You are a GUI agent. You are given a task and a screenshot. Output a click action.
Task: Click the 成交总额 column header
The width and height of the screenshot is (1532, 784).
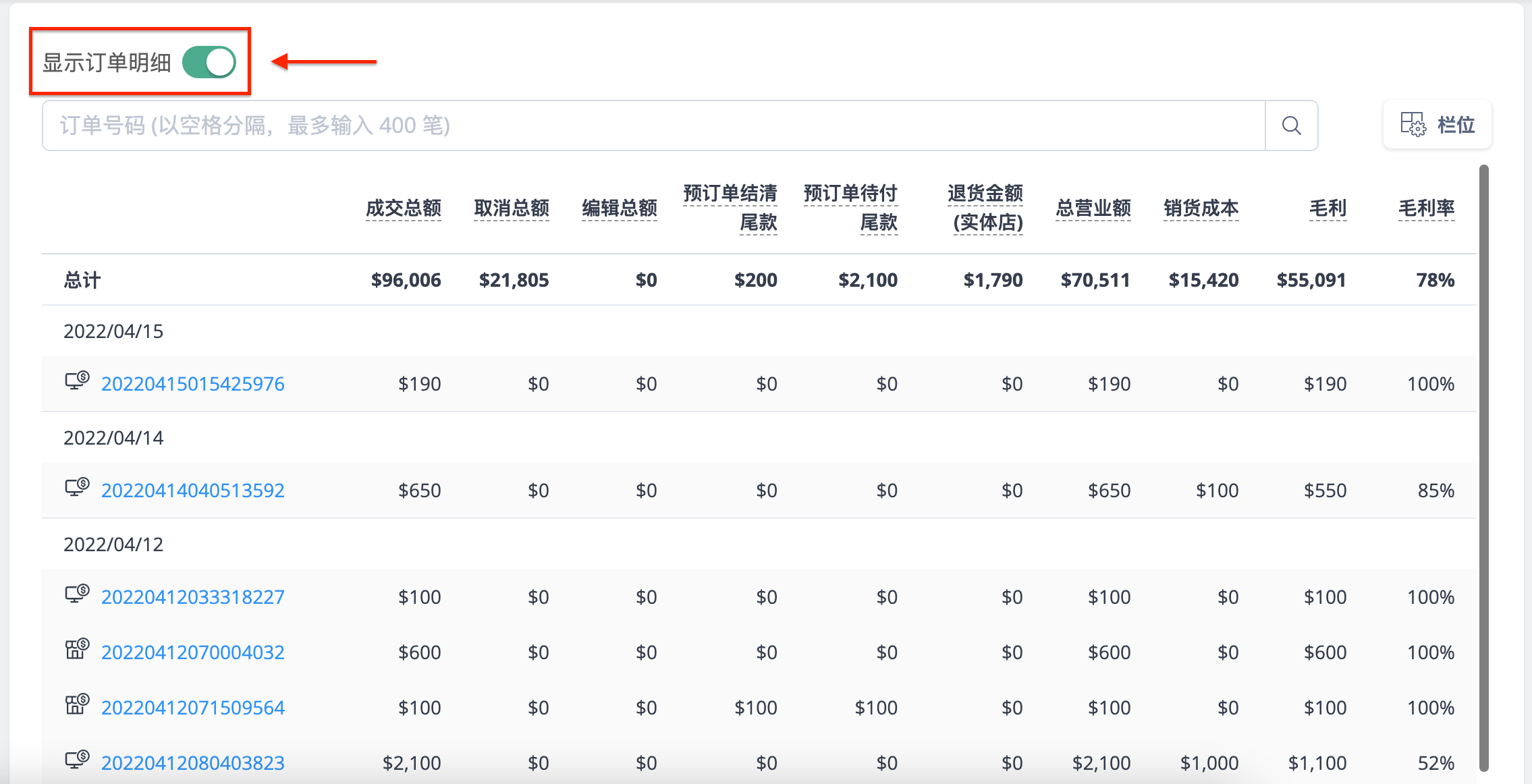tap(404, 208)
